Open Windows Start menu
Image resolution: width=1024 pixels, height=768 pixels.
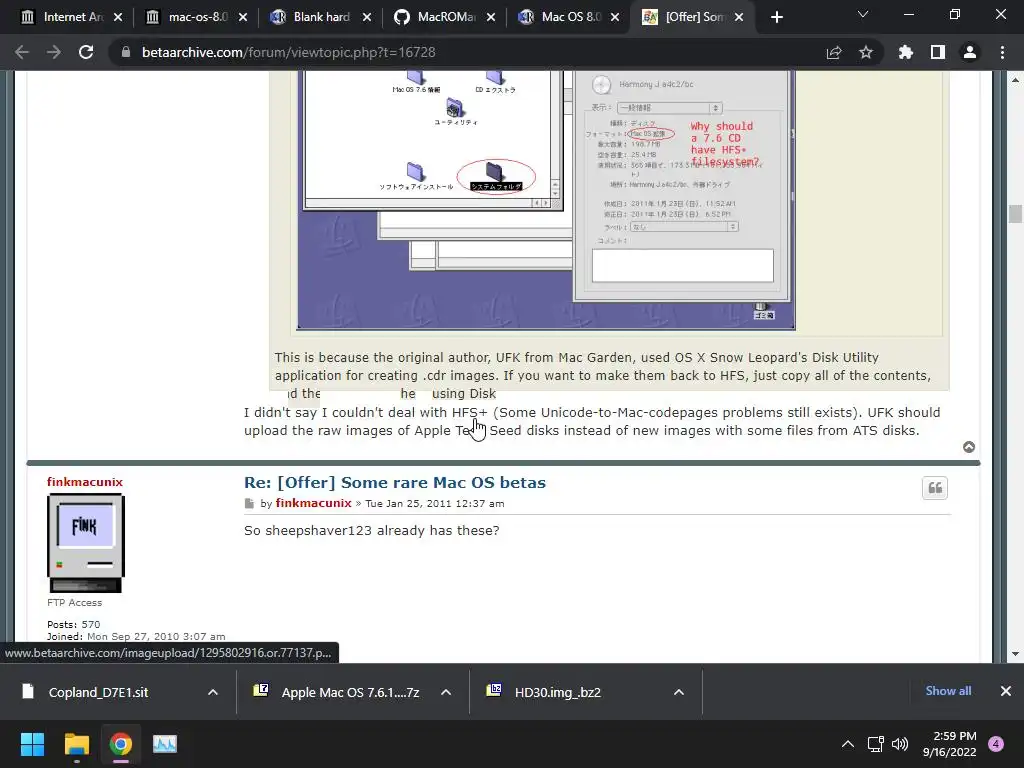pos(32,744)
